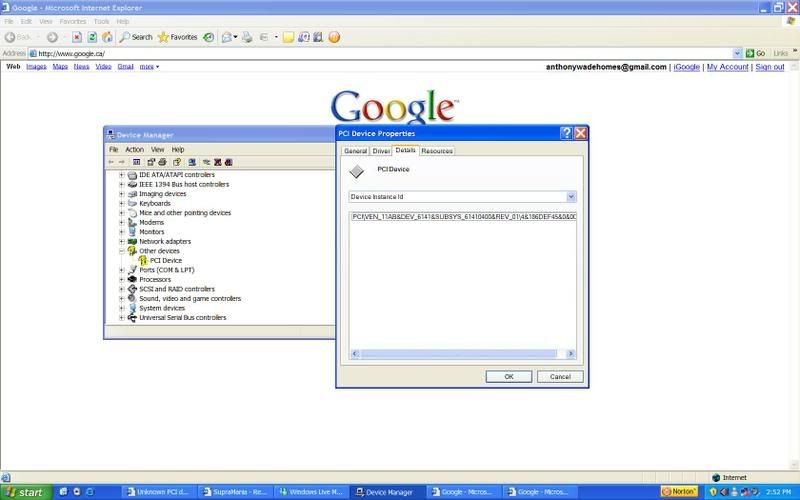800x500 pixels.
Task: Click the scrollbar right arrow in the Details box
Action: pyautogui.click(x=571, y=354)
